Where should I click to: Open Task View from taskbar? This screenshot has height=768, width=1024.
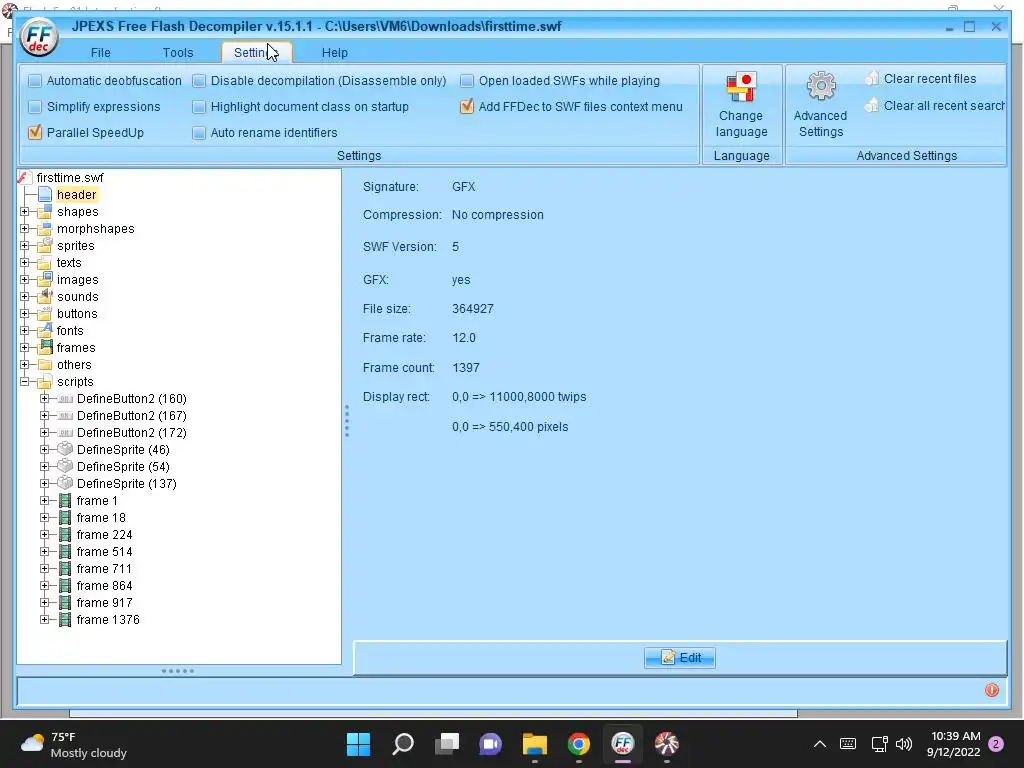[x=447, y=744]
